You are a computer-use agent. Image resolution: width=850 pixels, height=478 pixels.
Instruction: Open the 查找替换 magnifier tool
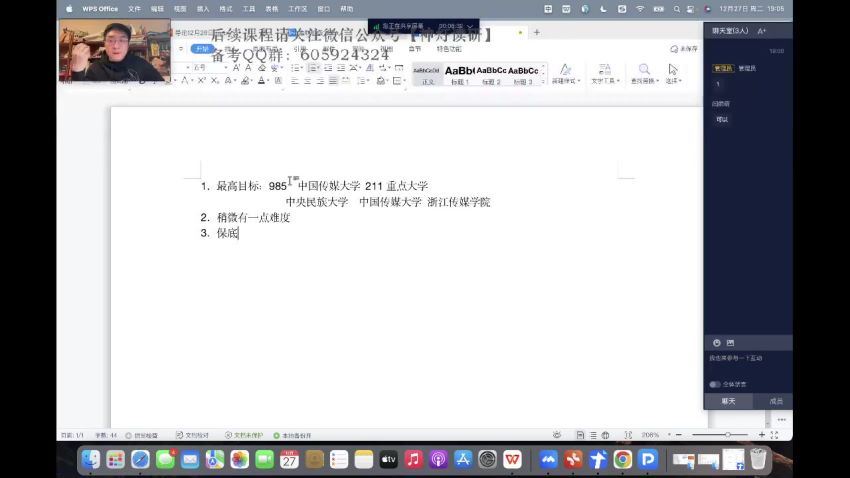click(644, 73)
